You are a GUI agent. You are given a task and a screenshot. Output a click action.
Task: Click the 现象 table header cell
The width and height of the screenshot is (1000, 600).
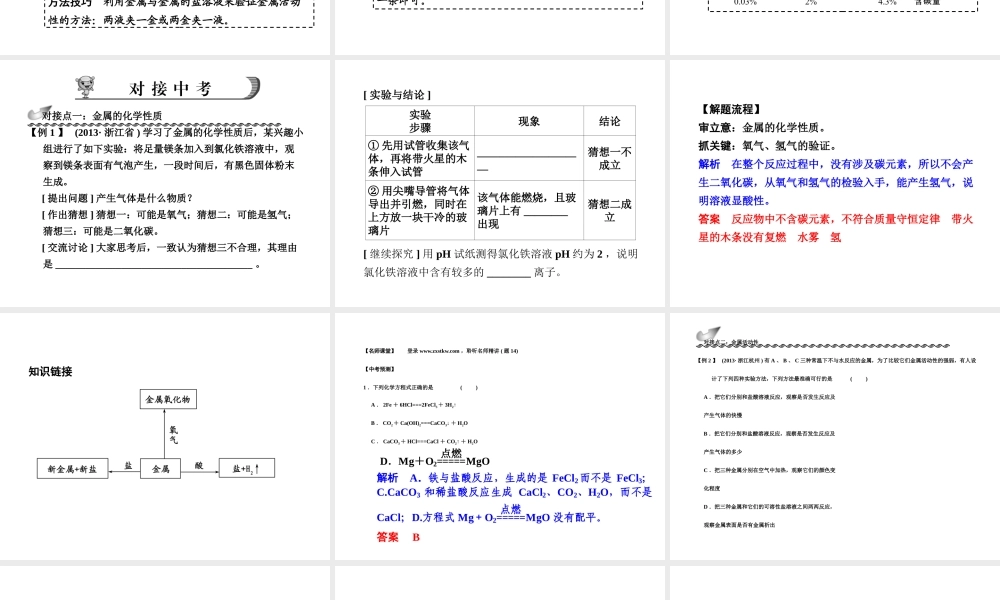click(x=529, y=121)
